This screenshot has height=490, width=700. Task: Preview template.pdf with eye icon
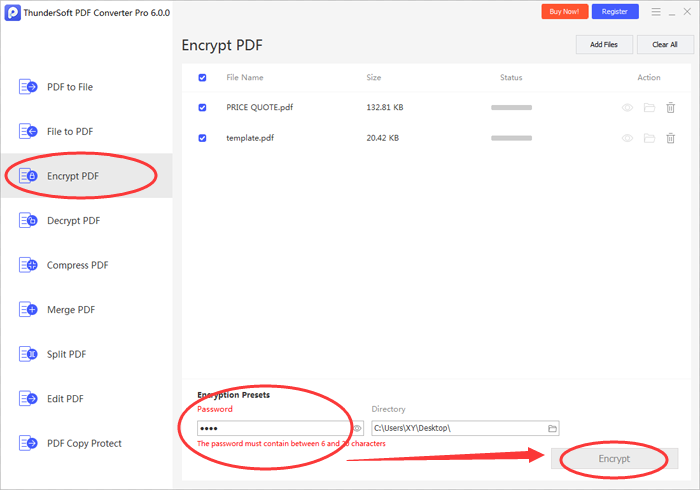[628, 138]
